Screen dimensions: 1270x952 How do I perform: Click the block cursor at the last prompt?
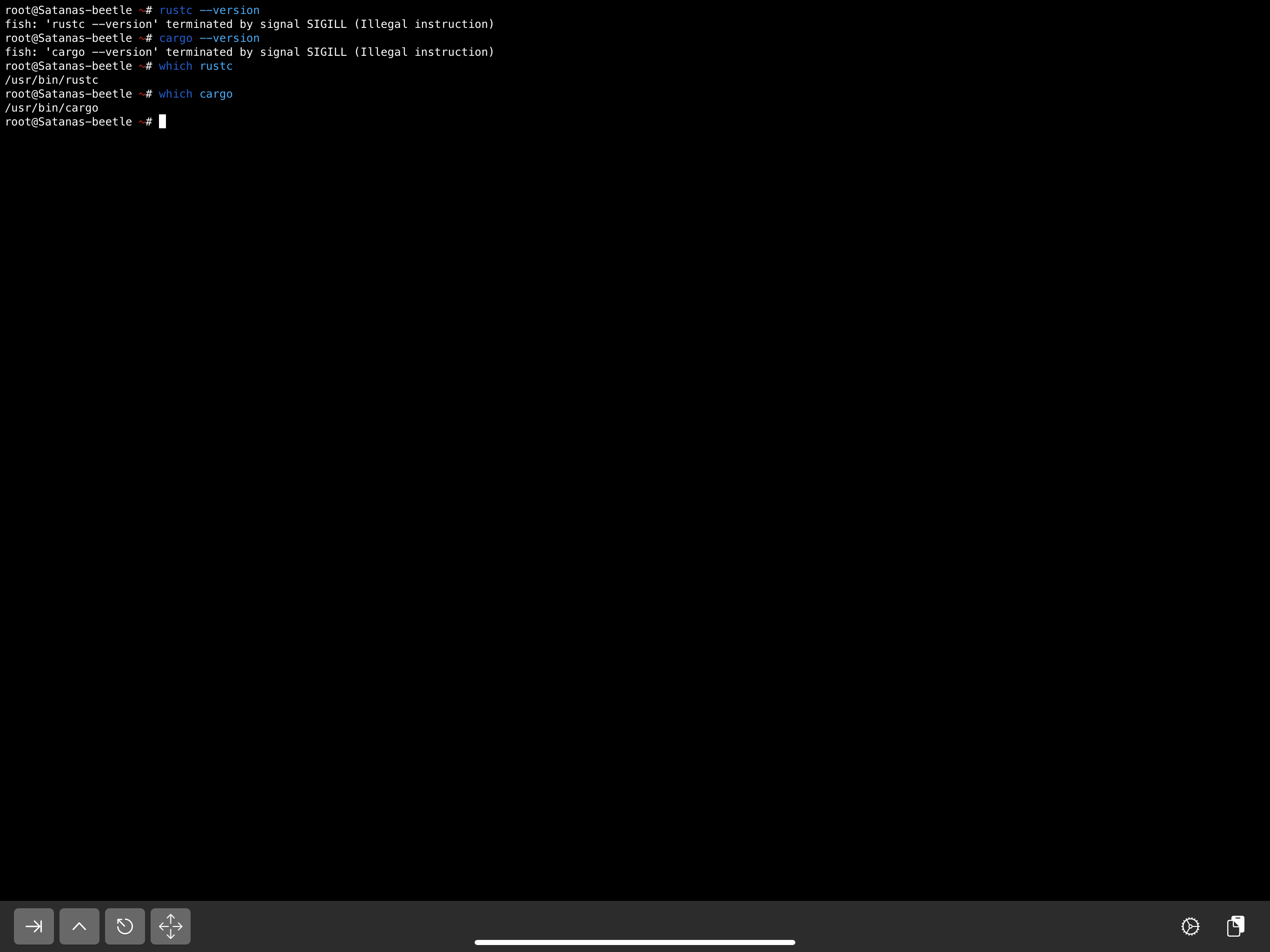[163, 122]
